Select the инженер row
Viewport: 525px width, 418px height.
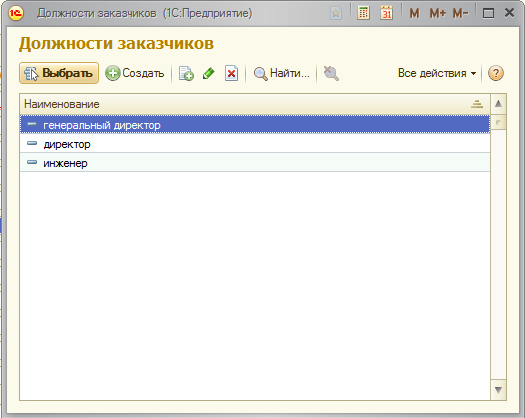click(255, 163)
